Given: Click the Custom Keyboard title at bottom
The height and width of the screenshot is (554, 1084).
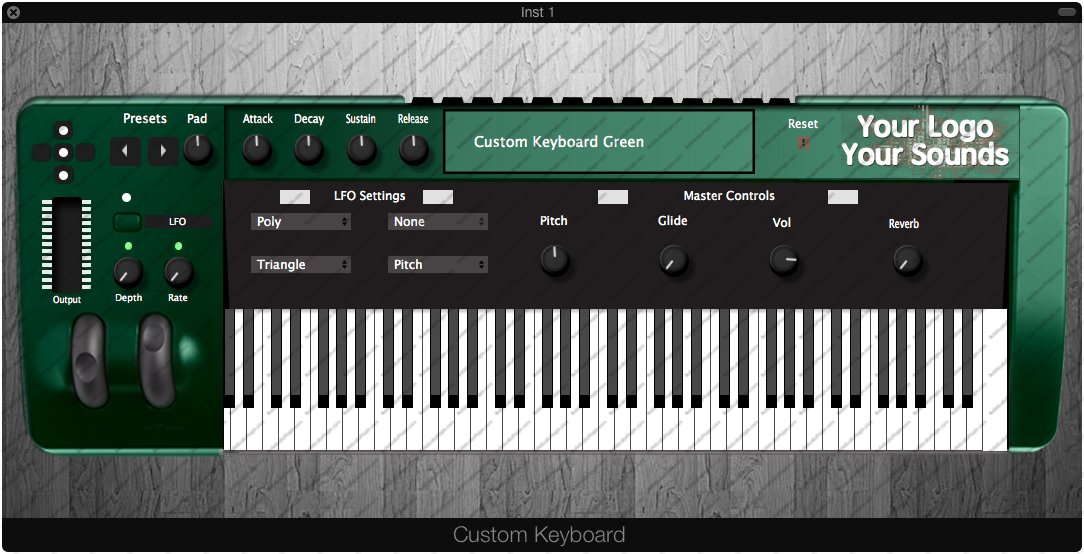Looking at the screenshot, I should 539,535.
